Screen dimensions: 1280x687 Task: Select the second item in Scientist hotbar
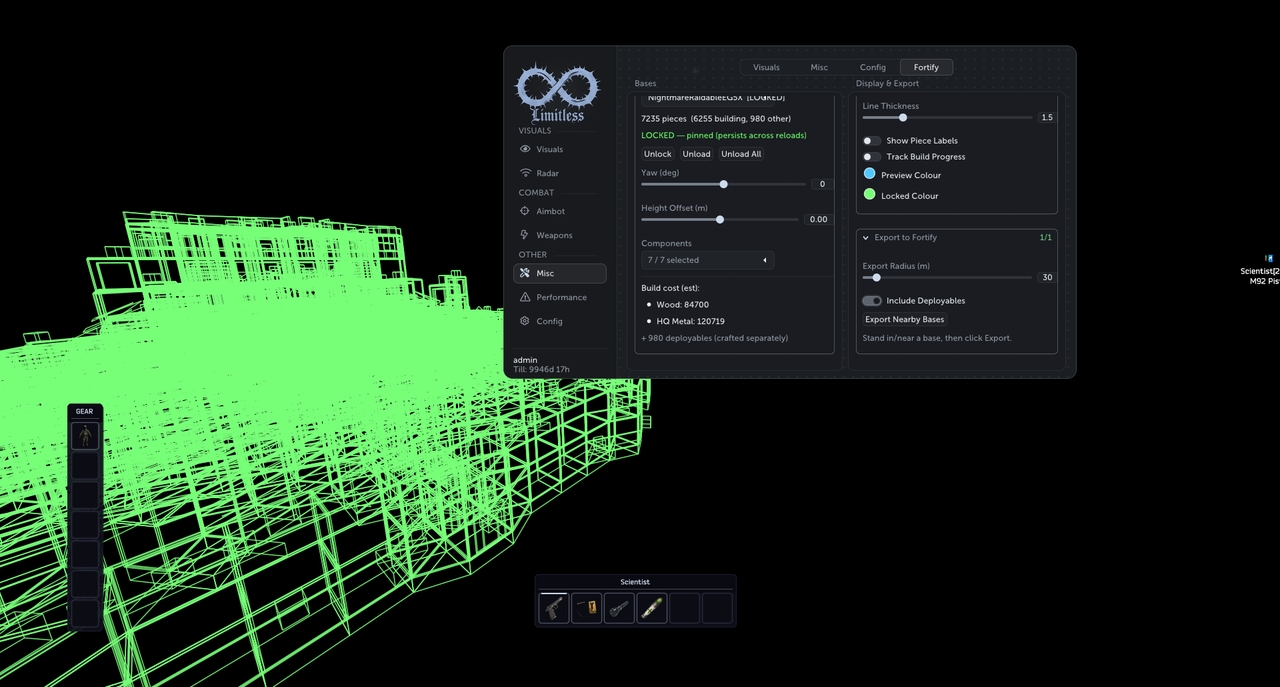click(x=587, y=608)
